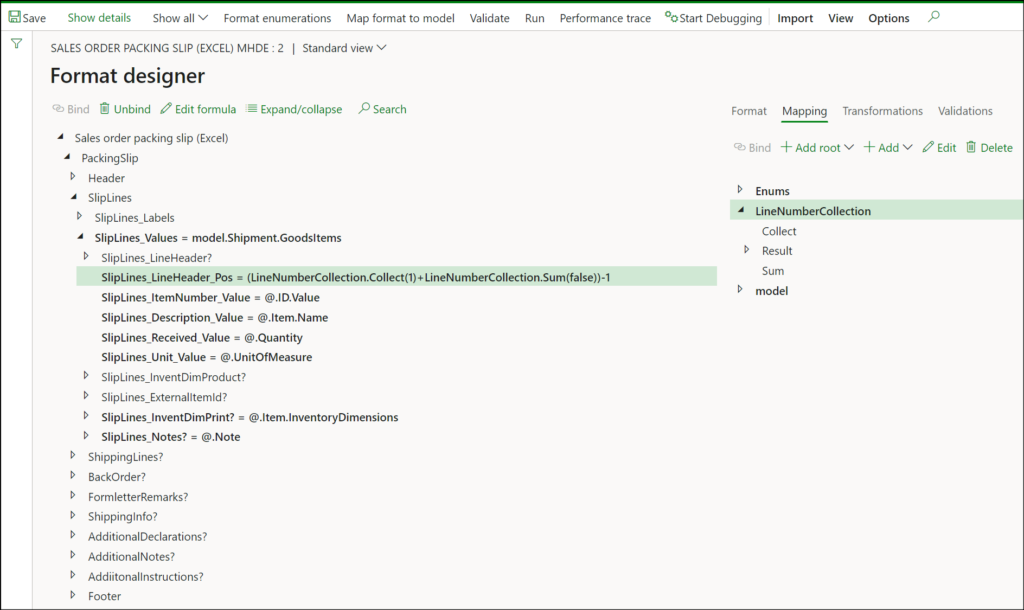The image size is (1024, 610).
Task: Click the Delete trash icon in Mapping pane
Action: coord(971,147)
